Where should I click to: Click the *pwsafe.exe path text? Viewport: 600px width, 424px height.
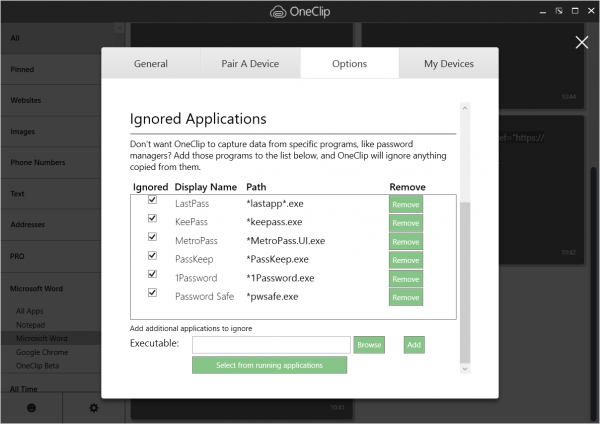click(272, 297)
